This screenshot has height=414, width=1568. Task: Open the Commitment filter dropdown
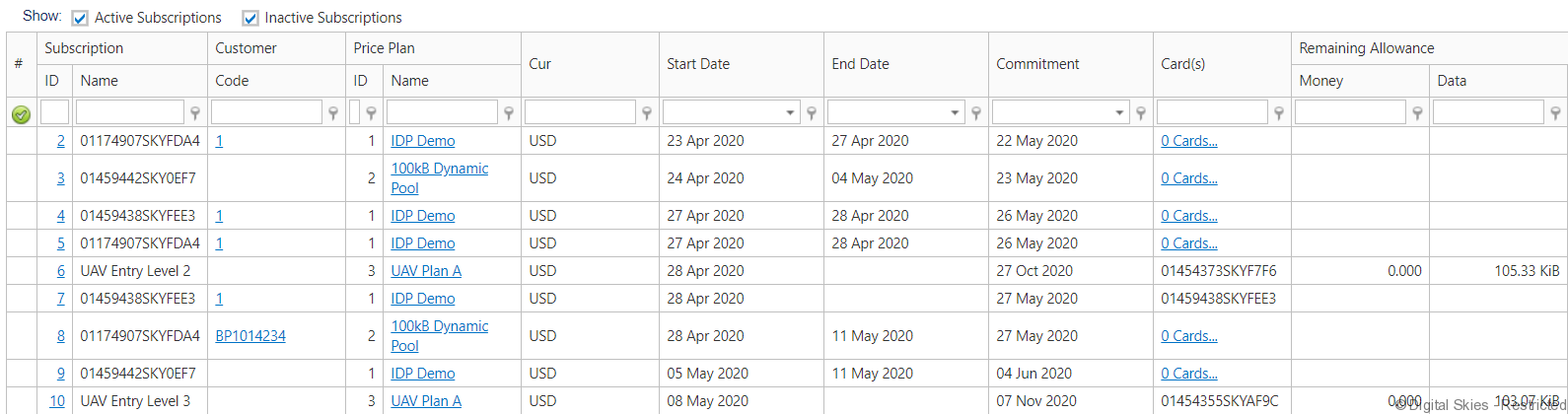pos(1119,113)
